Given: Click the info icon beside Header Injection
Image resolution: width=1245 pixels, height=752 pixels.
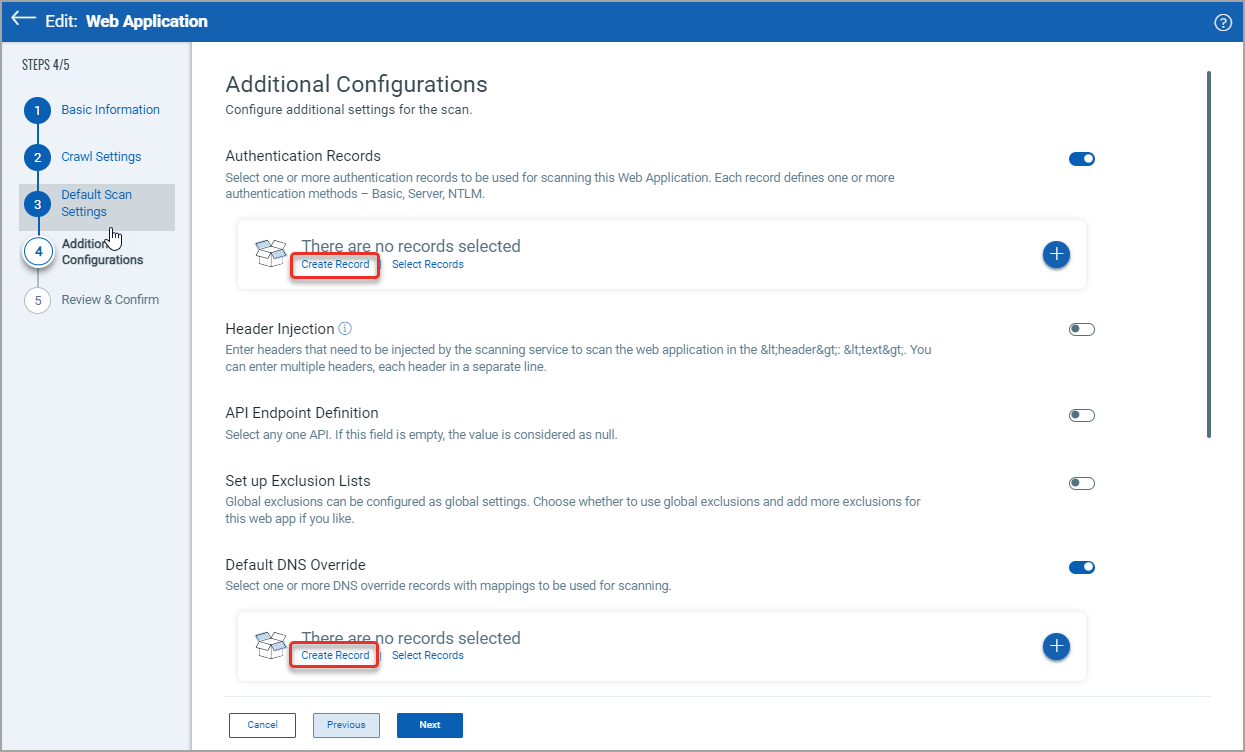Looking at the screenshot, I should (345, 328).
